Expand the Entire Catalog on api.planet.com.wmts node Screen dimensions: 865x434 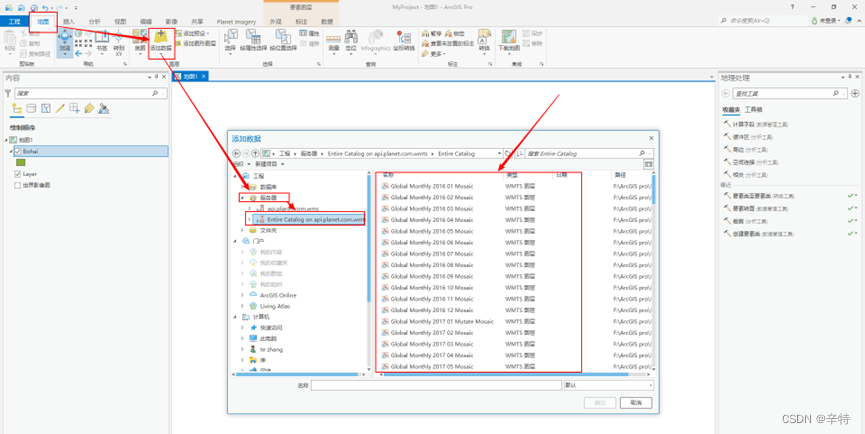click(x=250, y=219)
